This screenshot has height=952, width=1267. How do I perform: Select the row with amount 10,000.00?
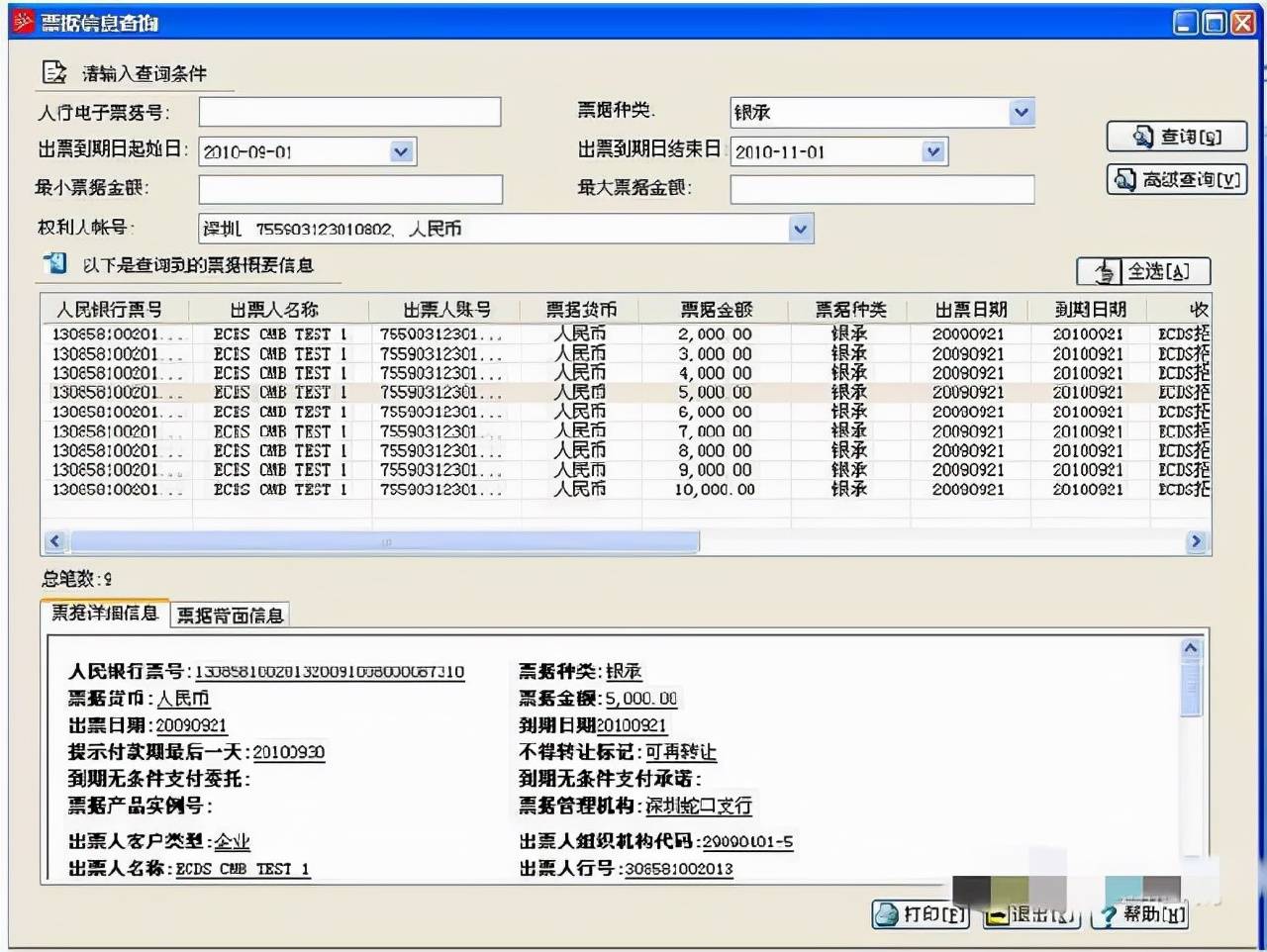626,489
